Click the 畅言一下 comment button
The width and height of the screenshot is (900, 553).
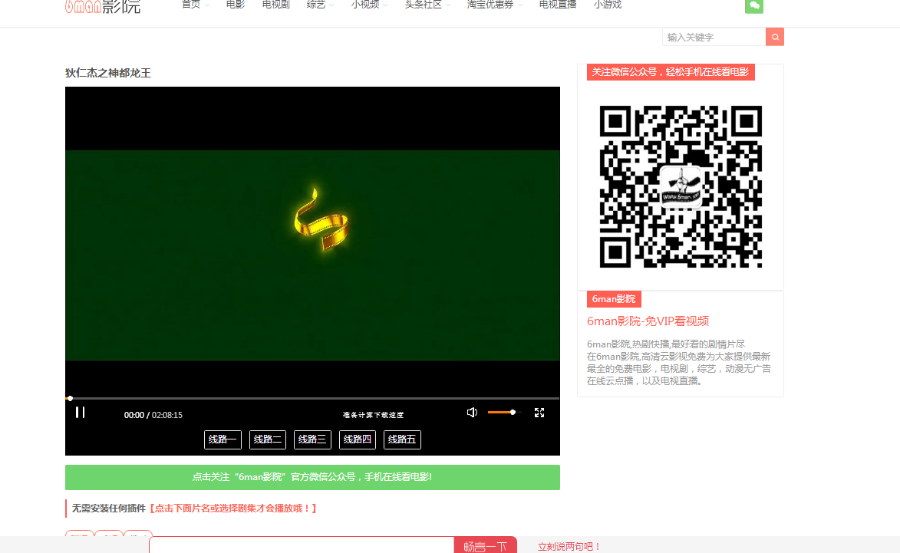click(x=485, y=546)
